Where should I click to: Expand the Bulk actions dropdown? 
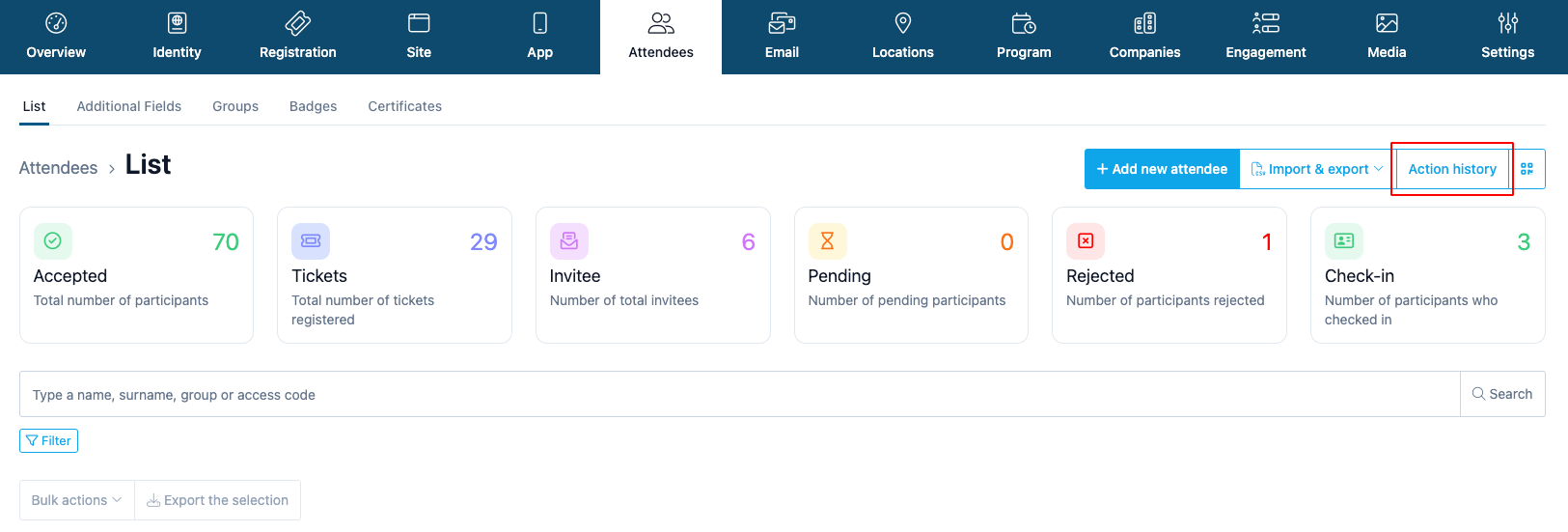click(77, 500)
